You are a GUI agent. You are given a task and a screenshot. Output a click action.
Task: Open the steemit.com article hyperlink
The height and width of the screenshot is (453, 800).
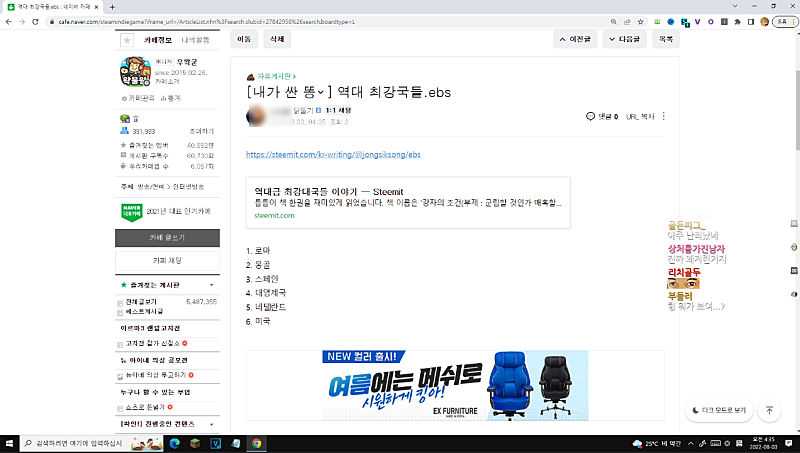(333, 155)
